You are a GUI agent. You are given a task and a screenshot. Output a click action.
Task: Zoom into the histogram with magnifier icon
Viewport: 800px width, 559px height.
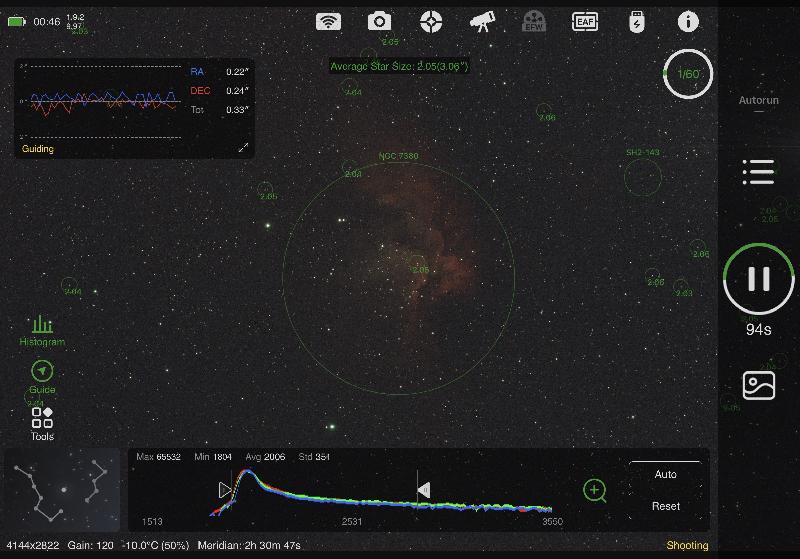[x=594, y=491]
